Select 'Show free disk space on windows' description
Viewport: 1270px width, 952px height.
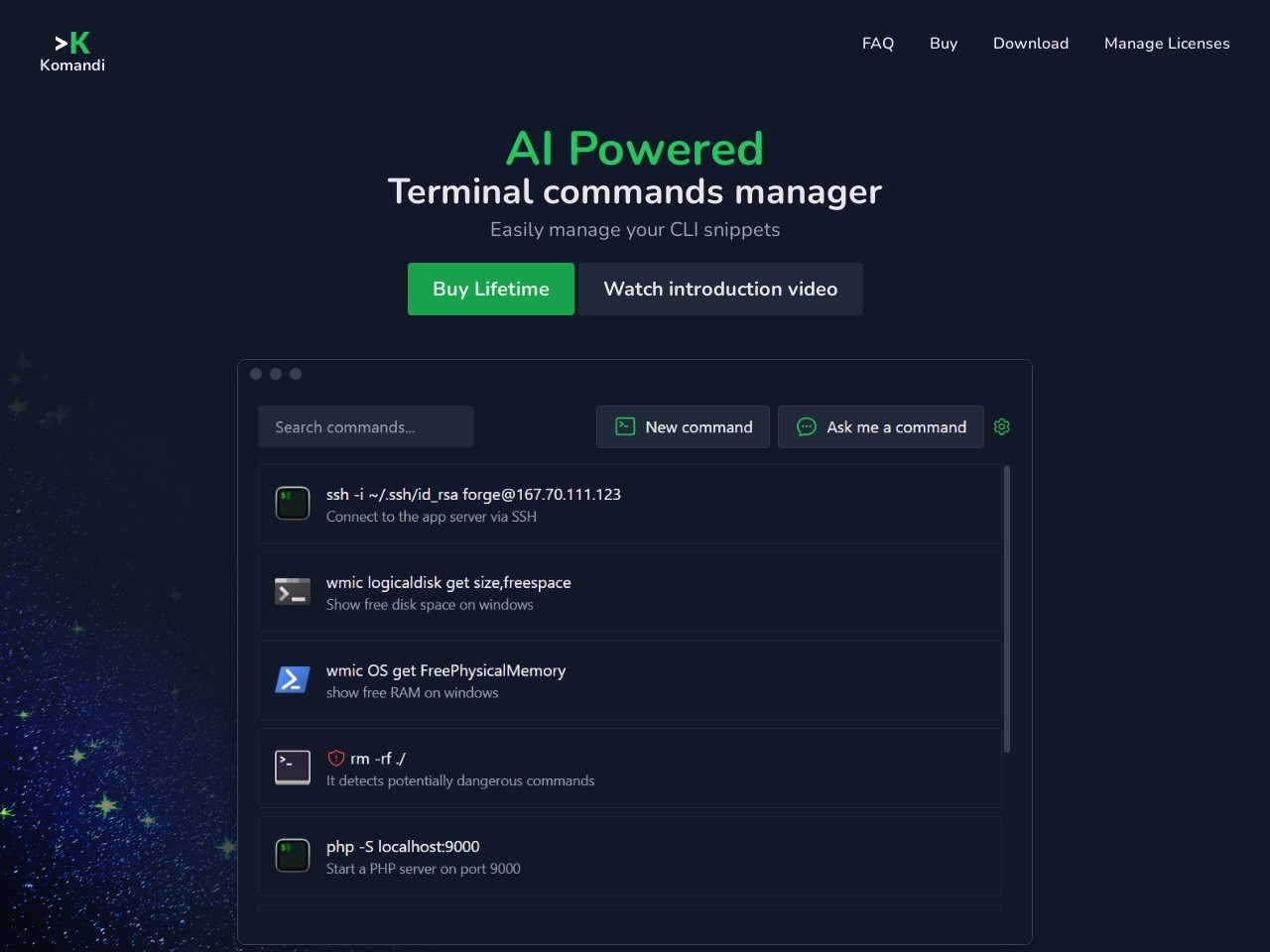click(430, 605)
